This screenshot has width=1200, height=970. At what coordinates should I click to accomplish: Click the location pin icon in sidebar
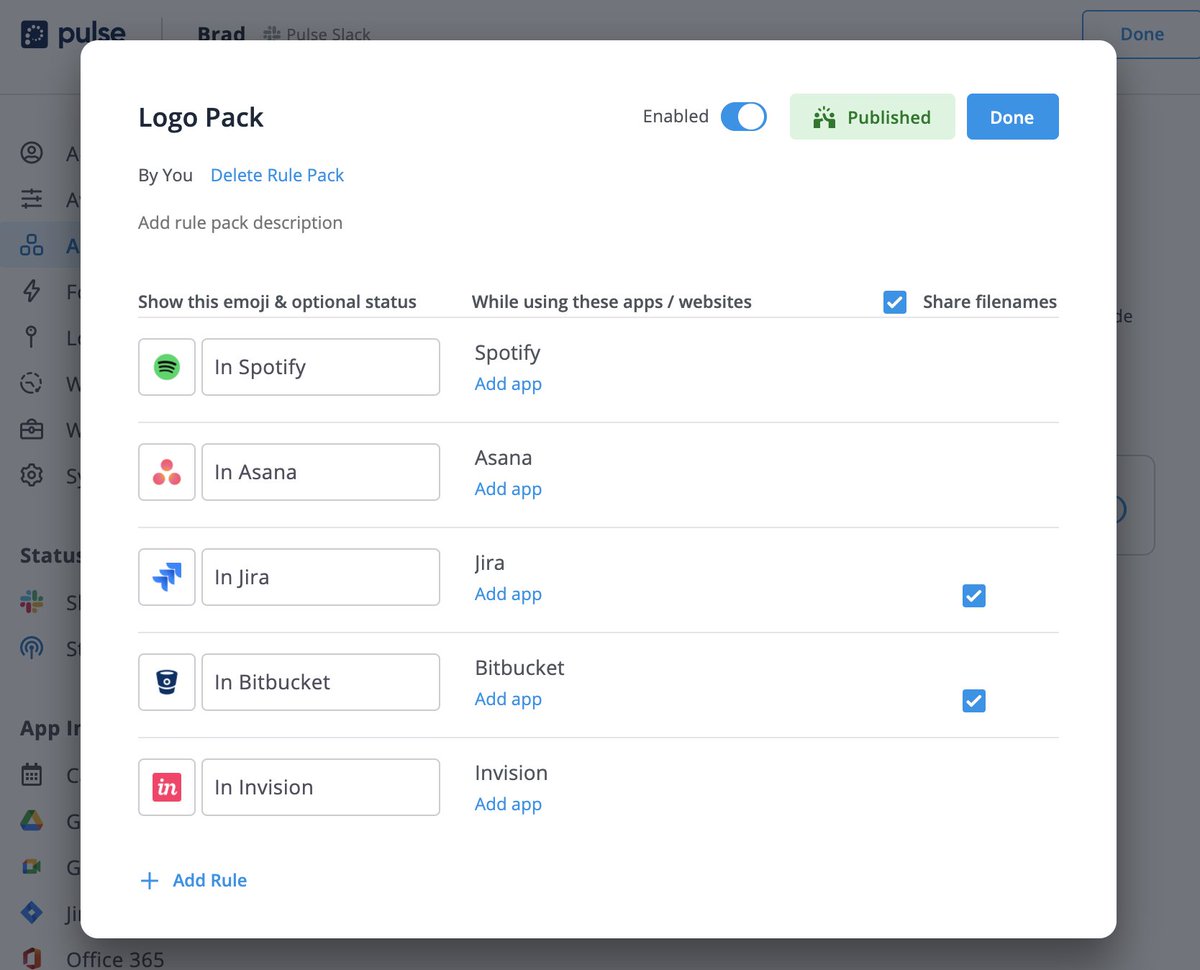32,337
